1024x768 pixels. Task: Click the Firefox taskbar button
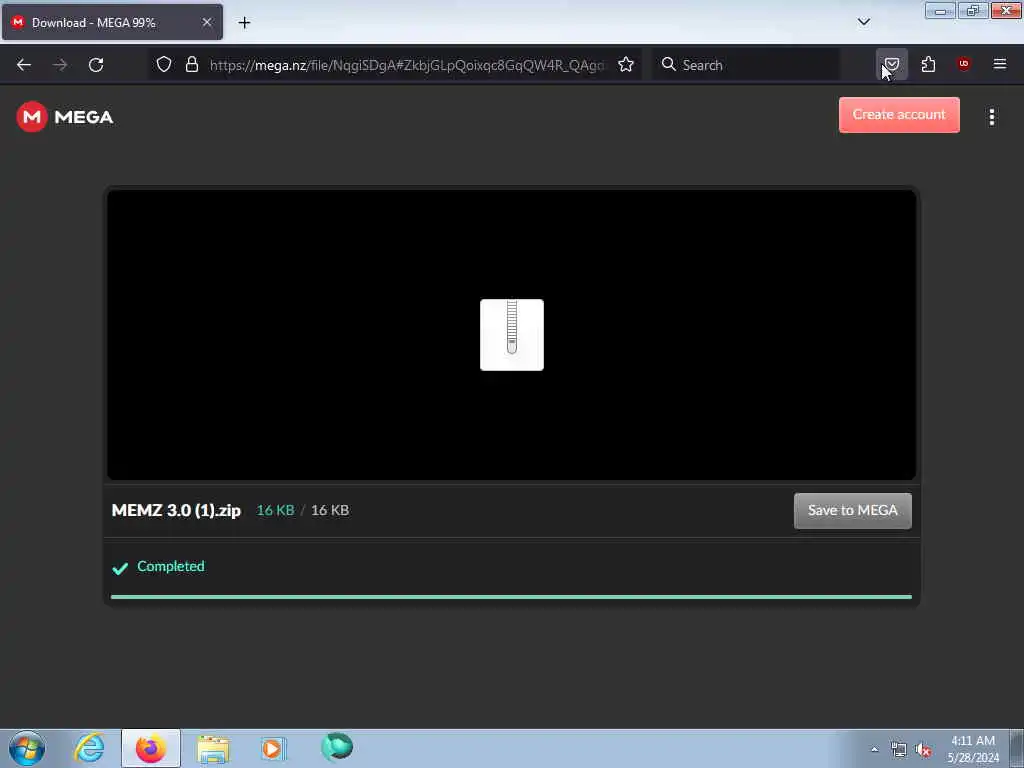(151, 748)
